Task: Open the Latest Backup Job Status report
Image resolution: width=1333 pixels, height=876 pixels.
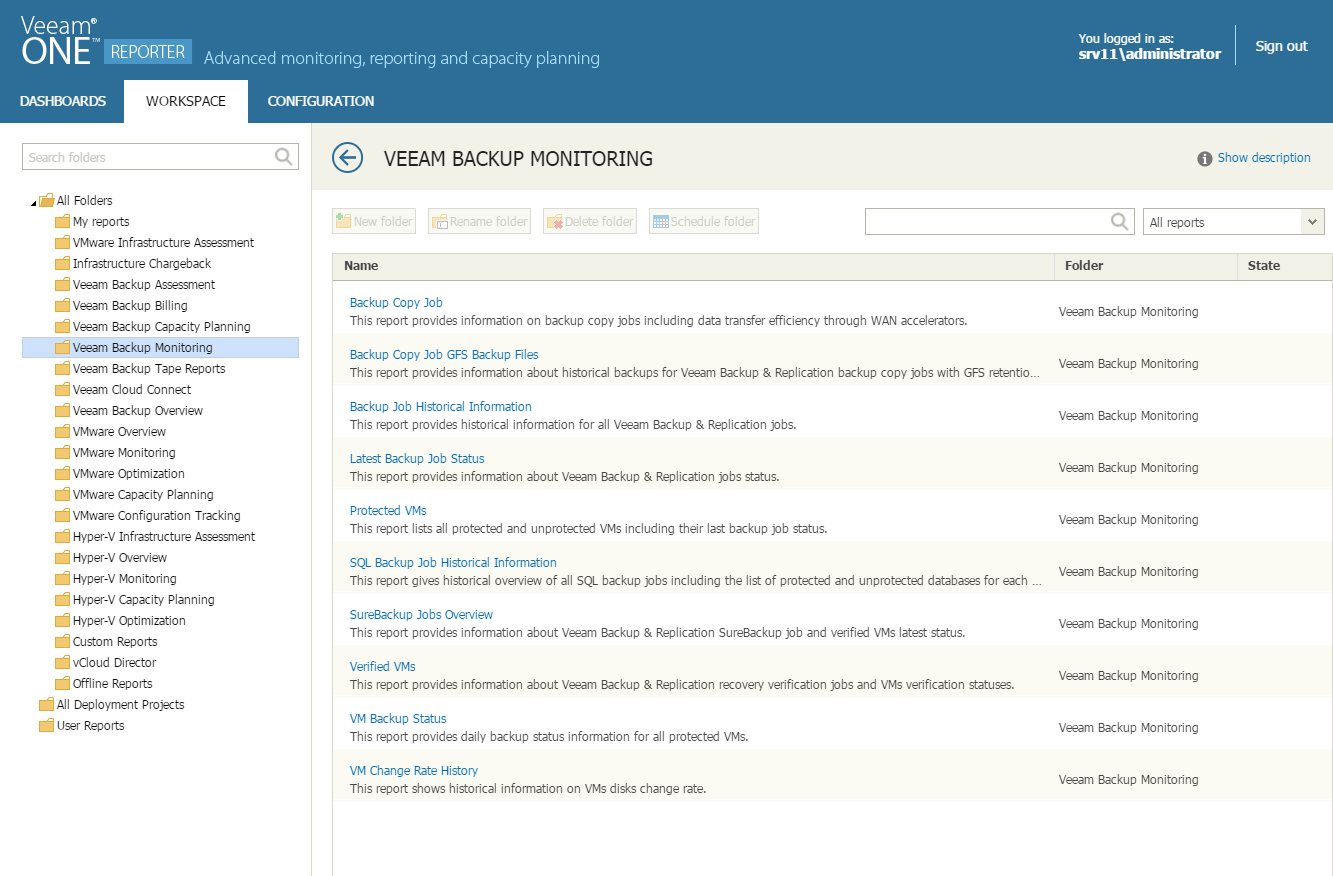Action: (x=417, y=459)
